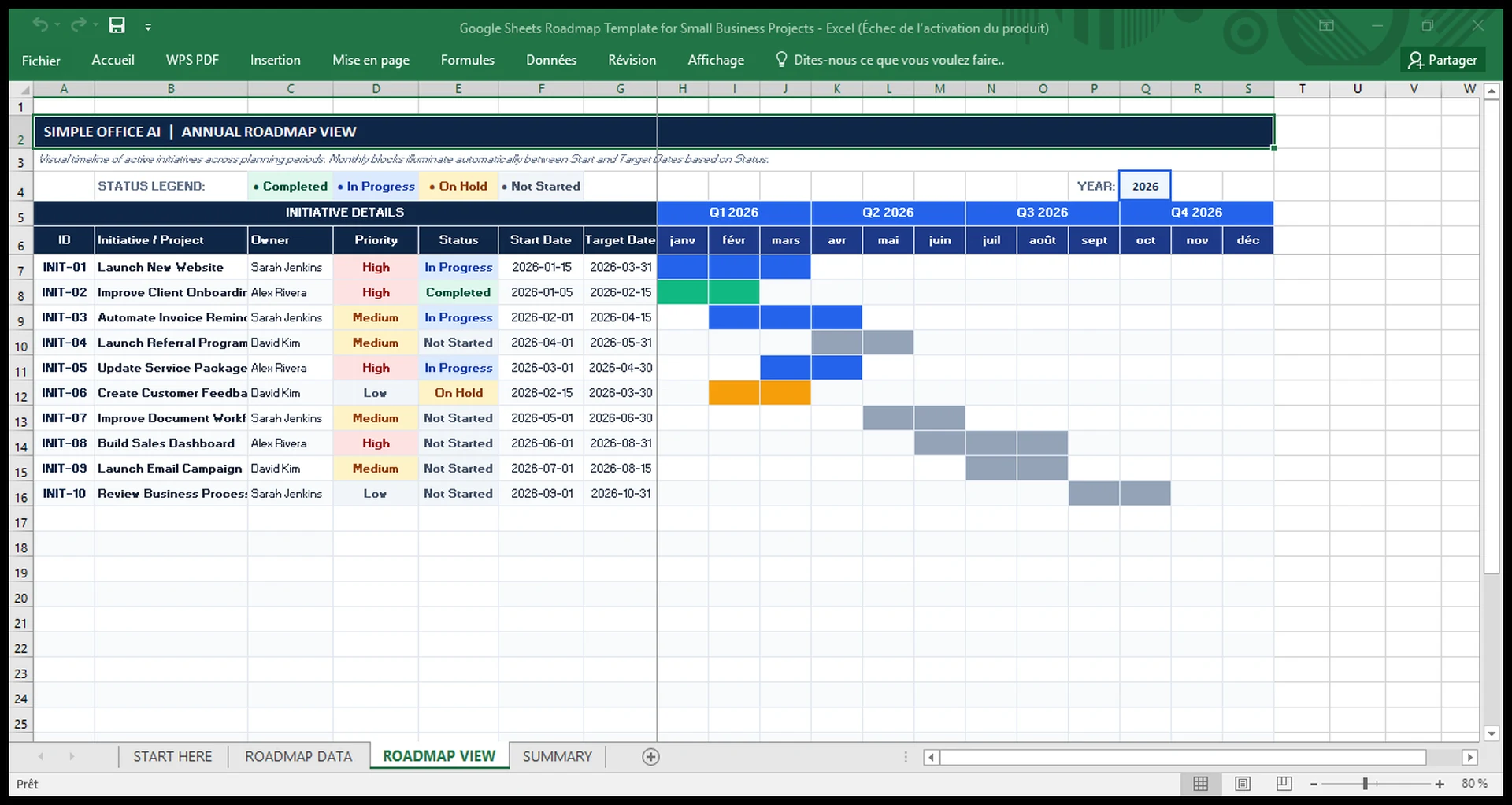The width and height of the screenshot is (1512, 805).
Task: Open the Affichage ribbon tab
Action: (716, 60)
